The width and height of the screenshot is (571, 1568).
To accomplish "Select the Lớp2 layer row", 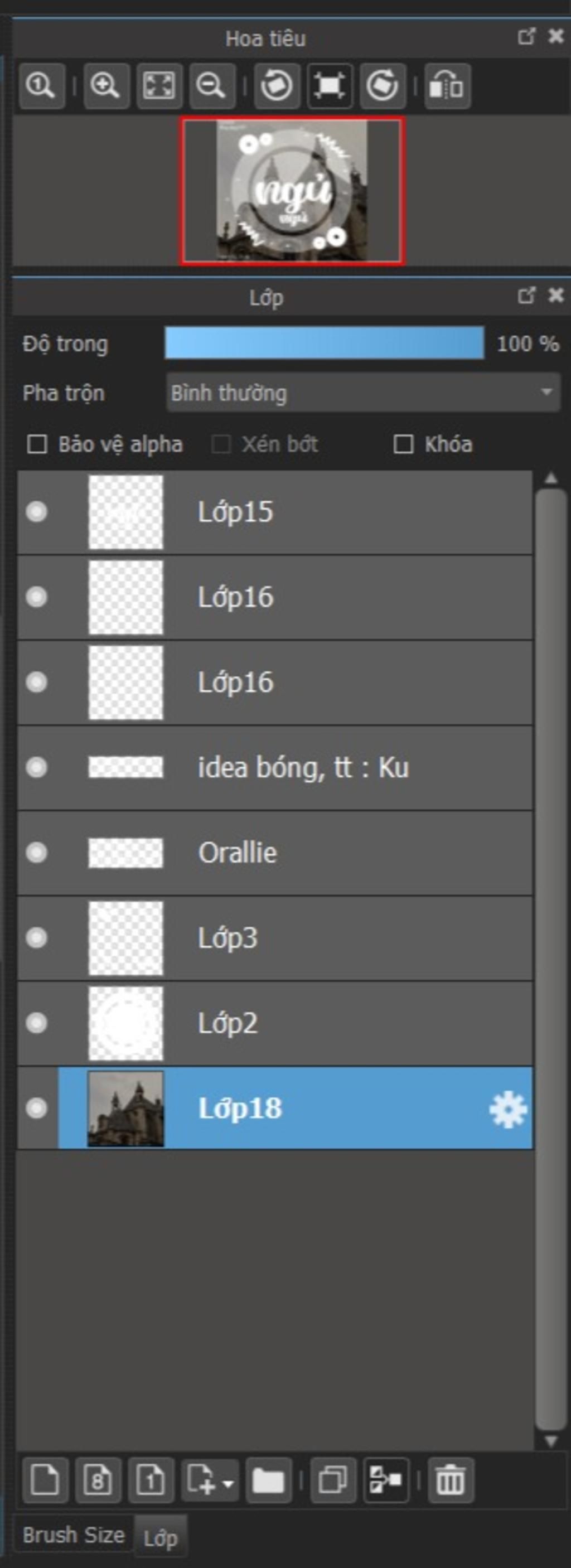I will 274,1023.
